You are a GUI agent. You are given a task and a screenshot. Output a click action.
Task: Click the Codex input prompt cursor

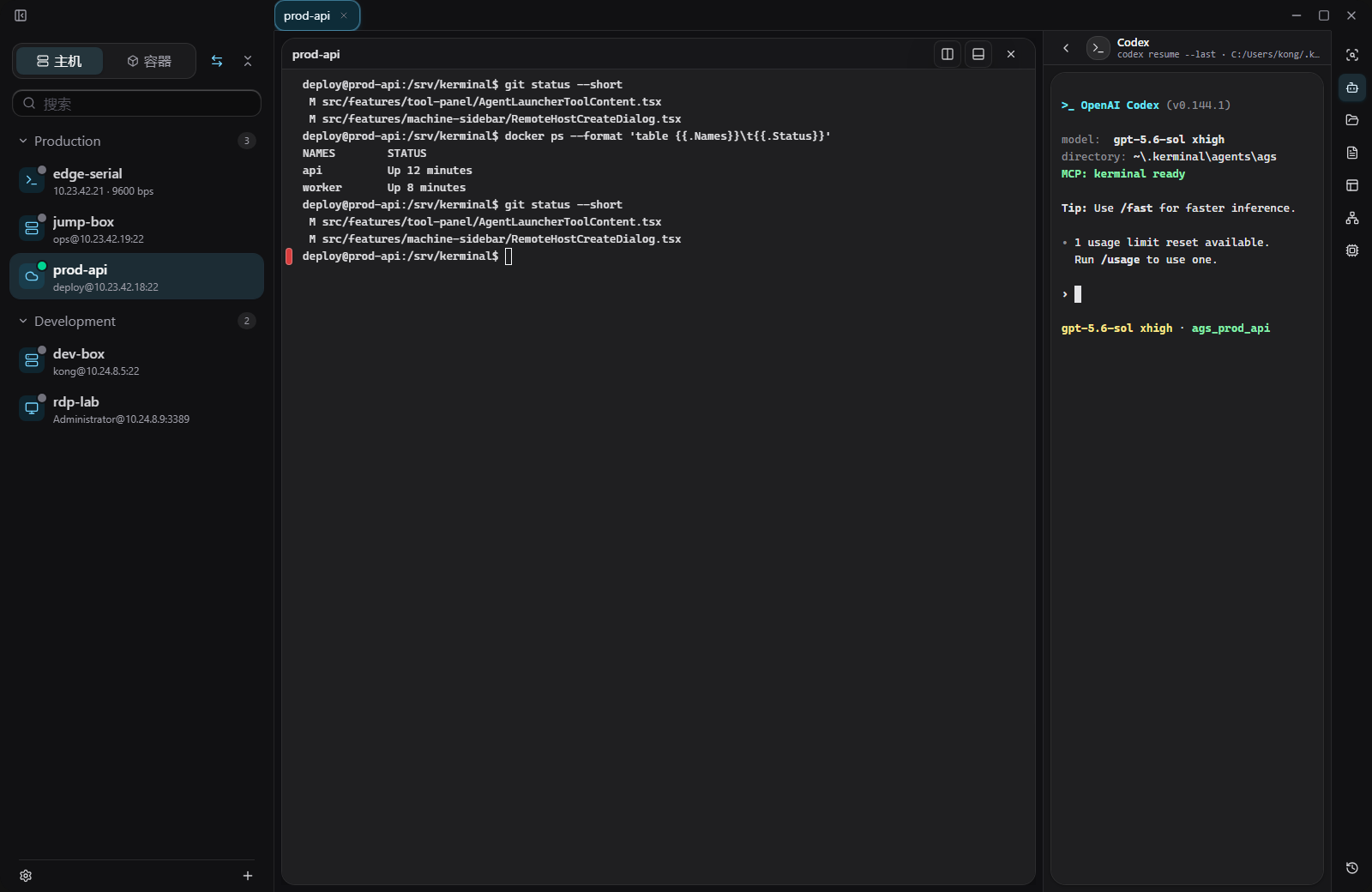pos(1078,294)
